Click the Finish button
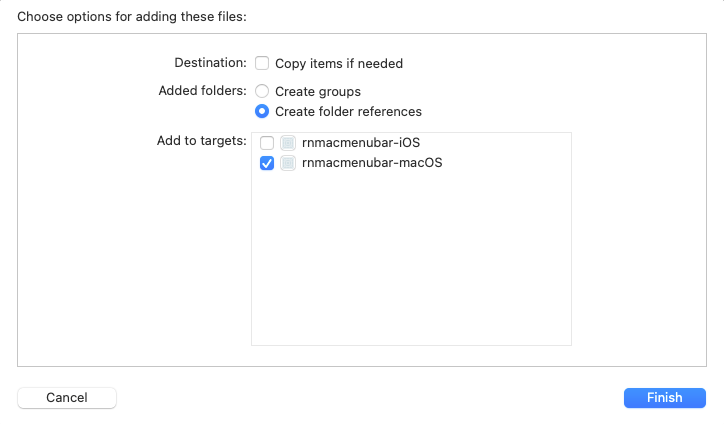 coord(664,398)
